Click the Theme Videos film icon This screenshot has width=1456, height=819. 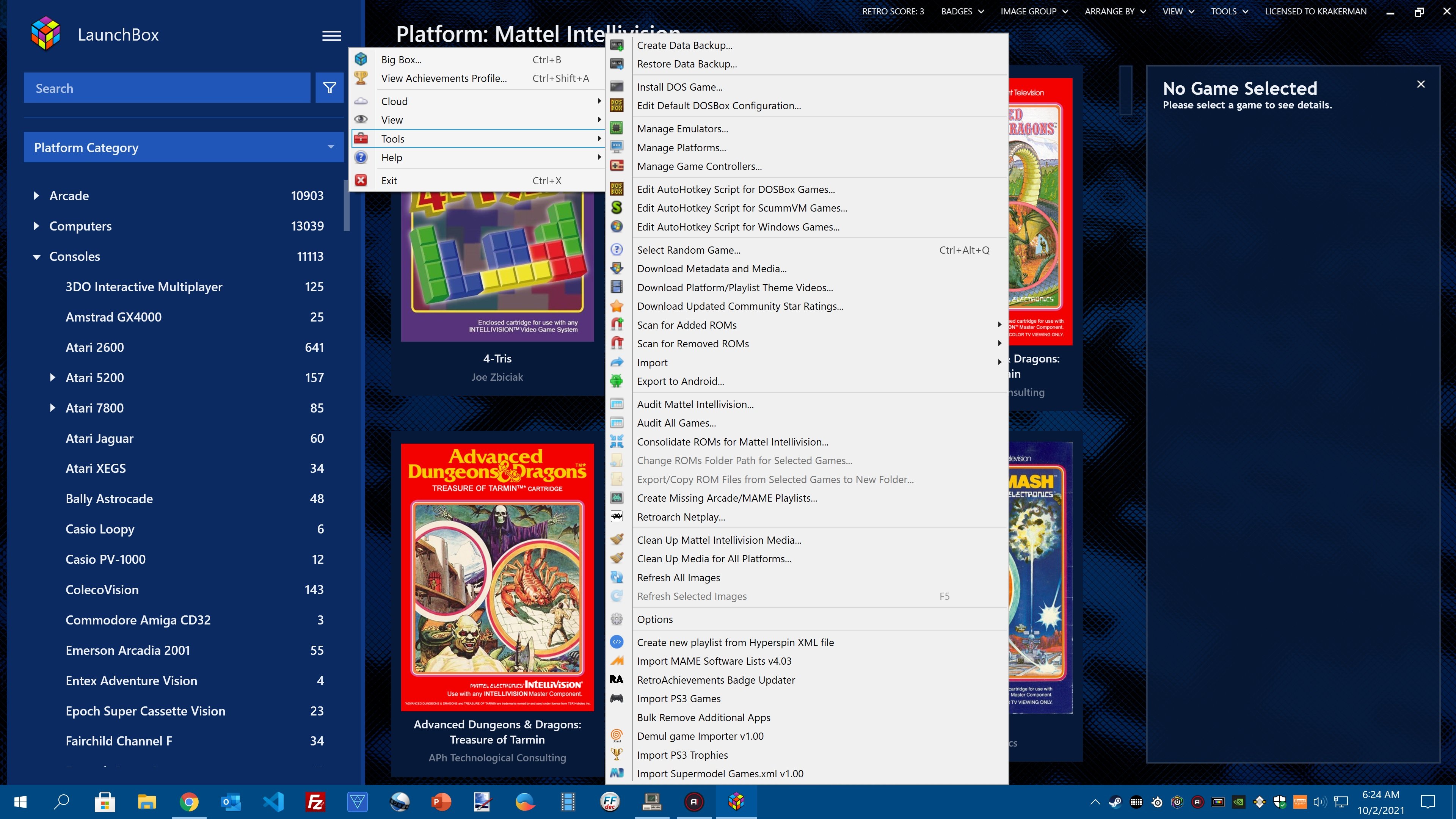coord(617,287)
